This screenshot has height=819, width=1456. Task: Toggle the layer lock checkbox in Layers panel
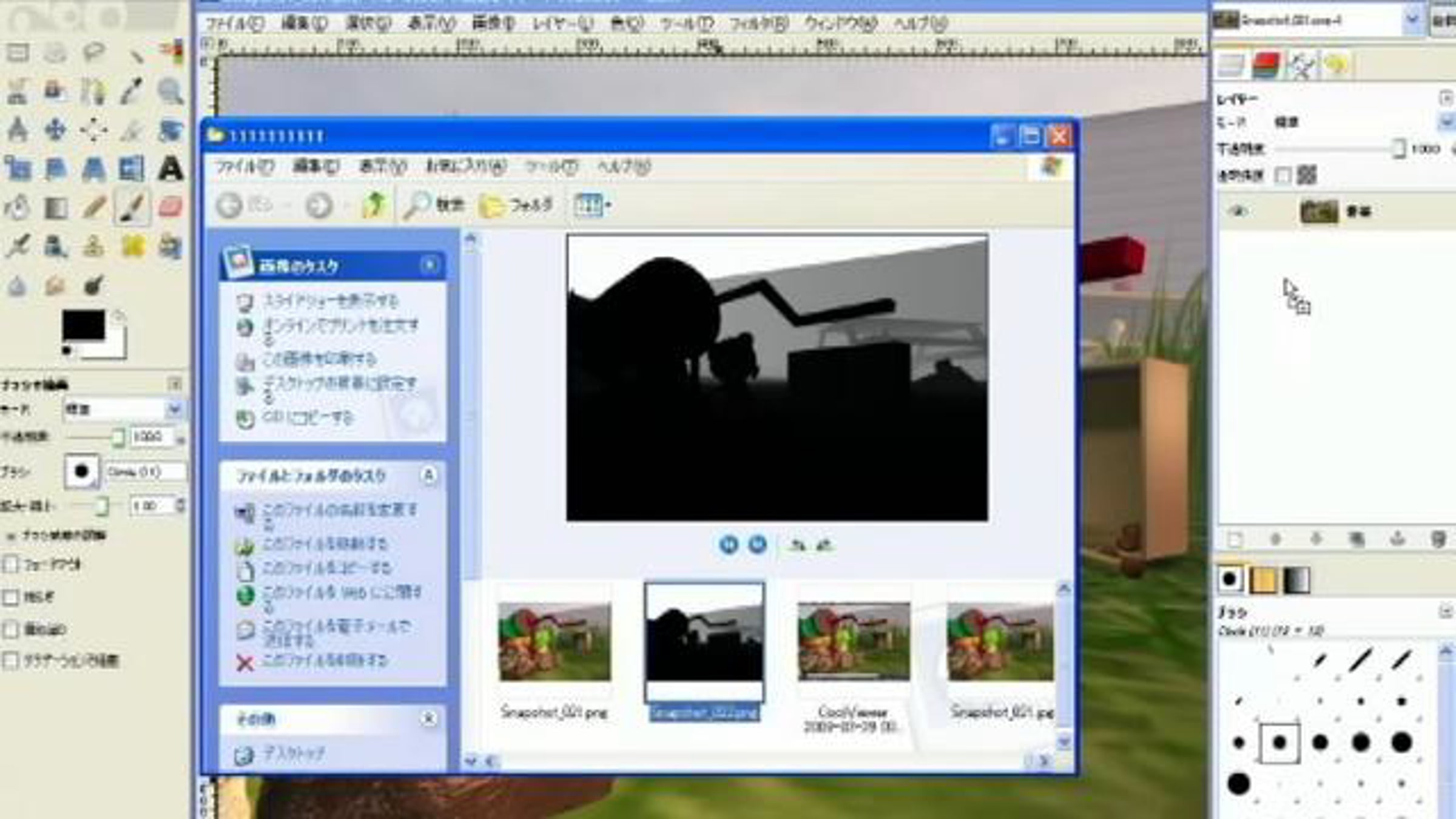click(x=1283, y=176)
